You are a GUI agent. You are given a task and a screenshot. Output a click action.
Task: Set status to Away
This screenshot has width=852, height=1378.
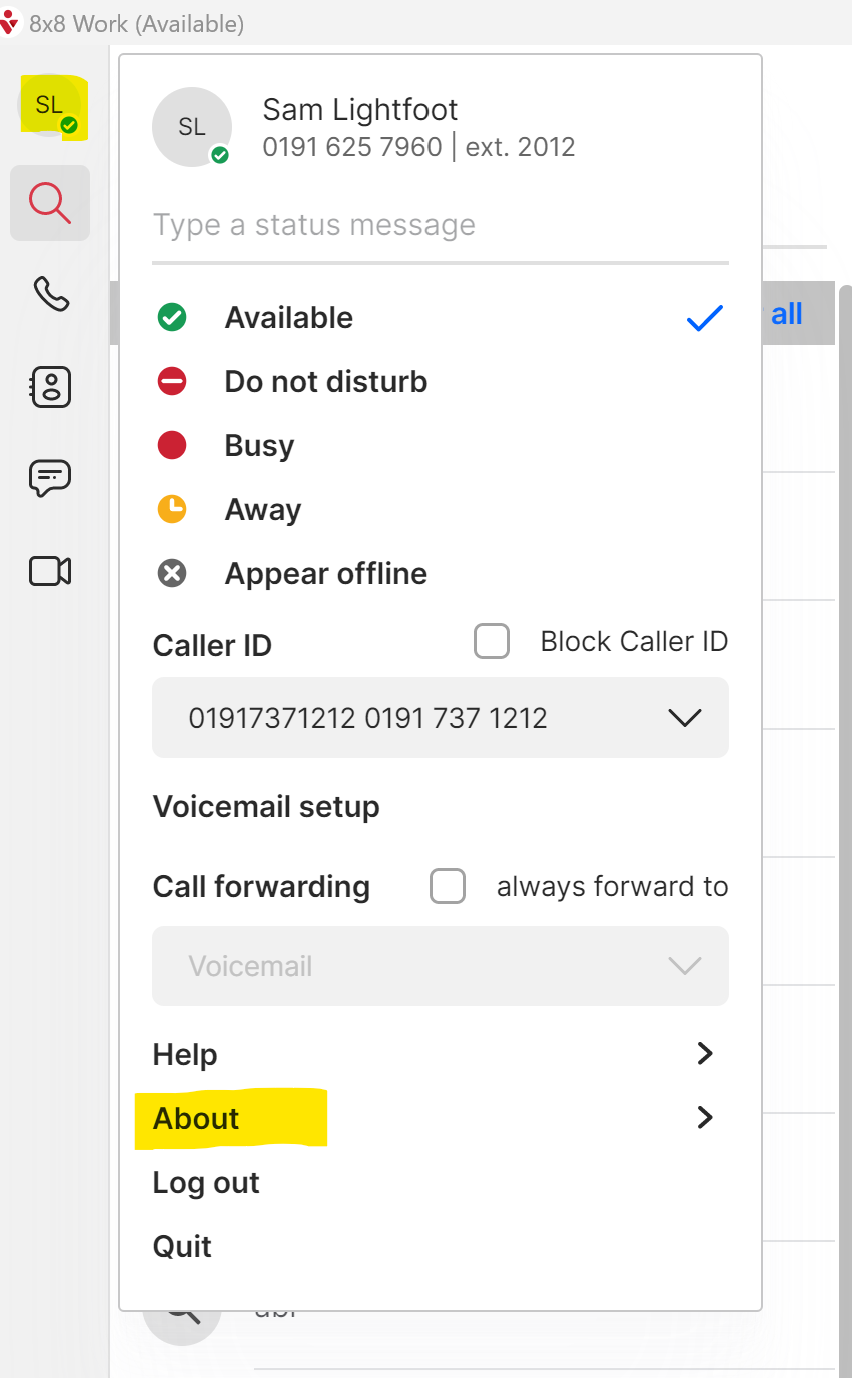(440, 510)
